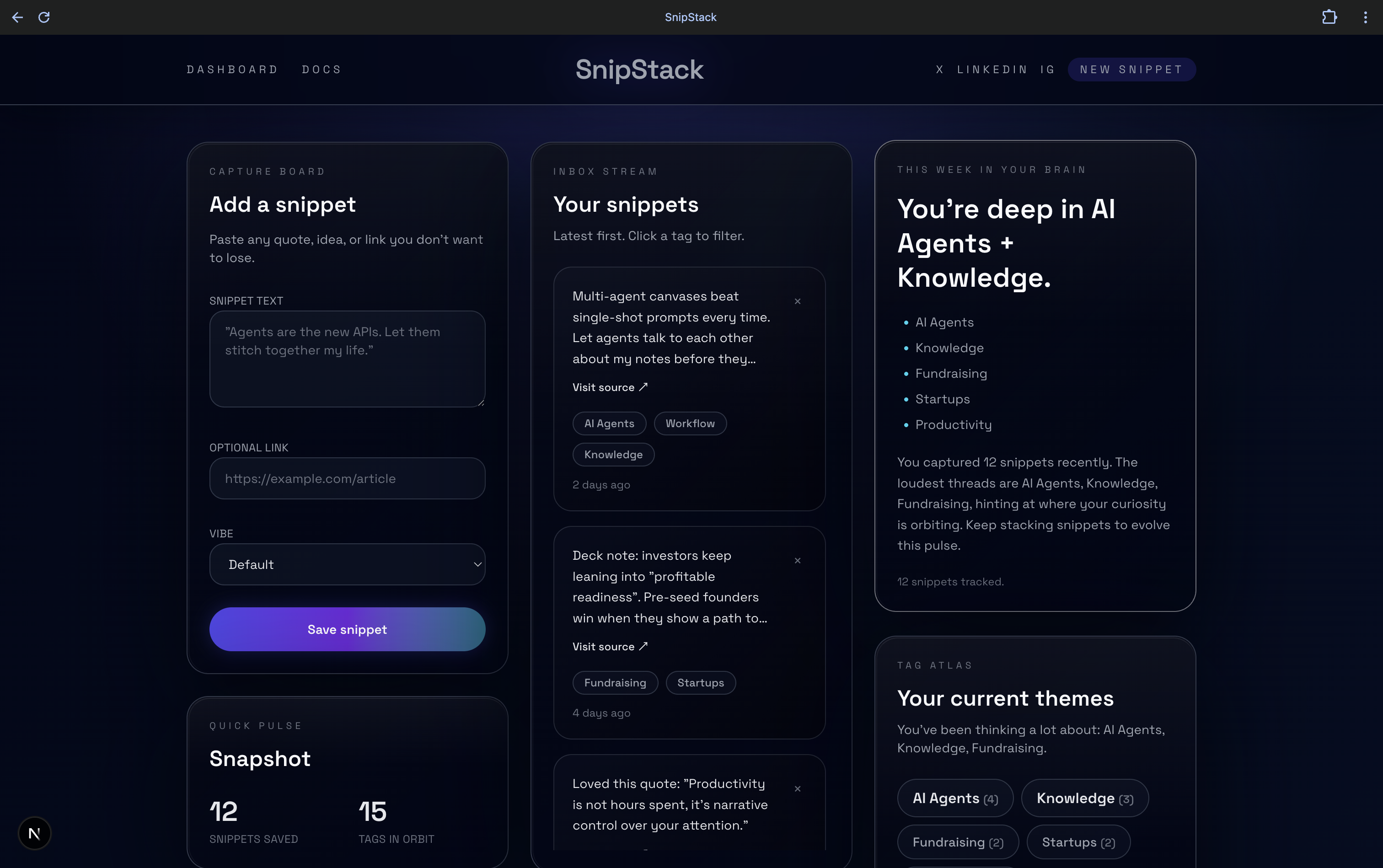The image size is (1383, 868).
Task: Open the browser extensions puzzle icon
Action: coord(1329,17)
